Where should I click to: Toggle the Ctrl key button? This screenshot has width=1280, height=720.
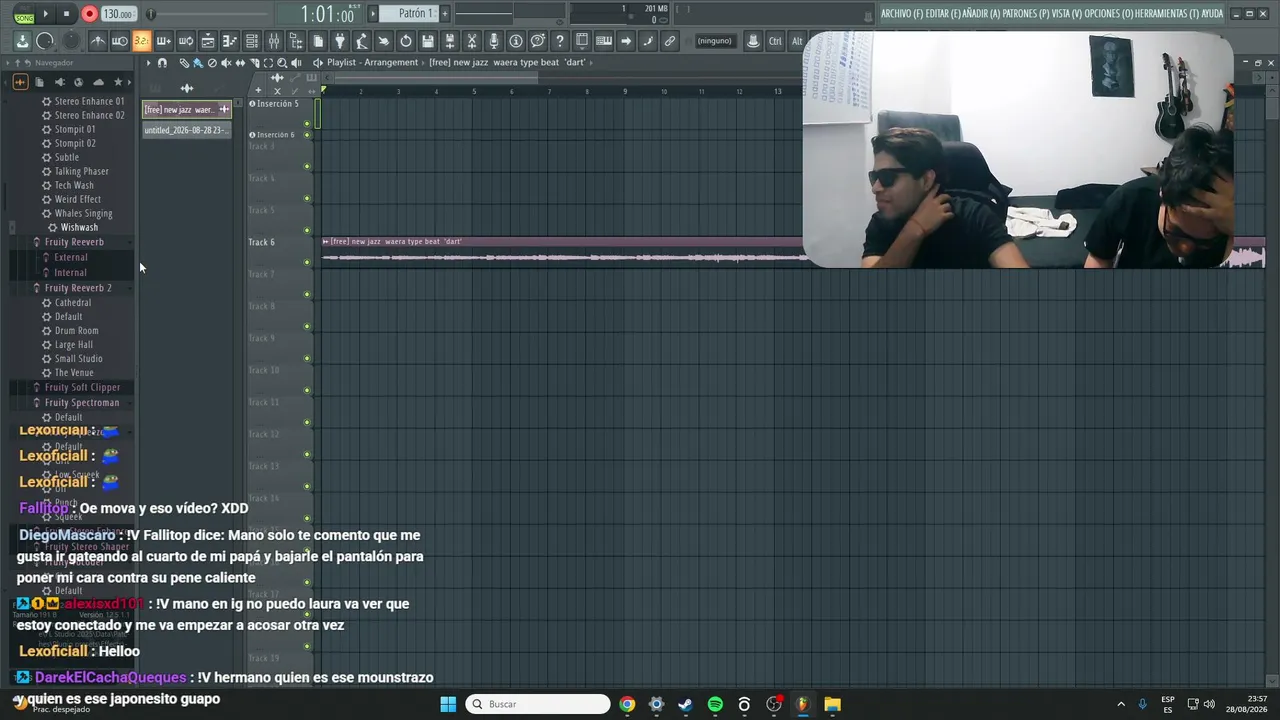775,41
